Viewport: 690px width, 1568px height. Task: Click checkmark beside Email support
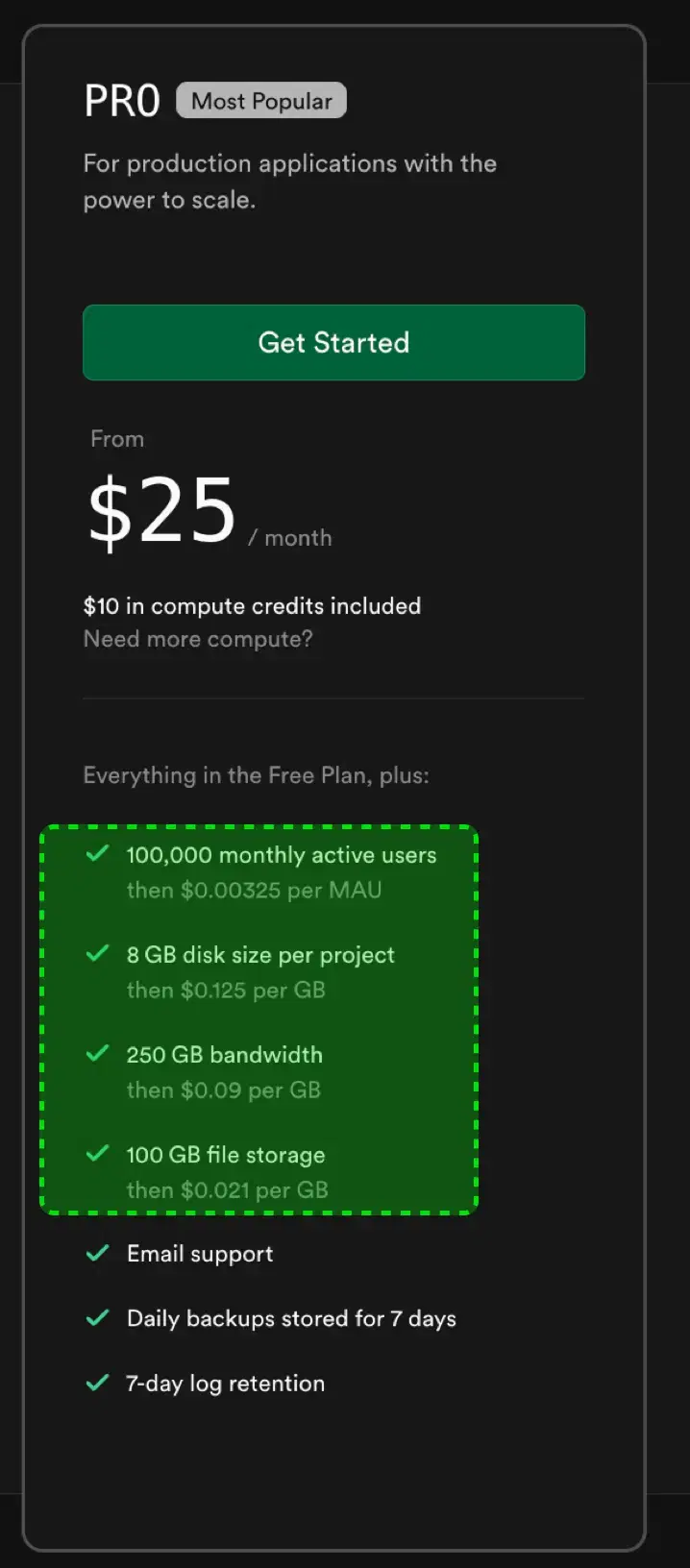coord(97,1253)
